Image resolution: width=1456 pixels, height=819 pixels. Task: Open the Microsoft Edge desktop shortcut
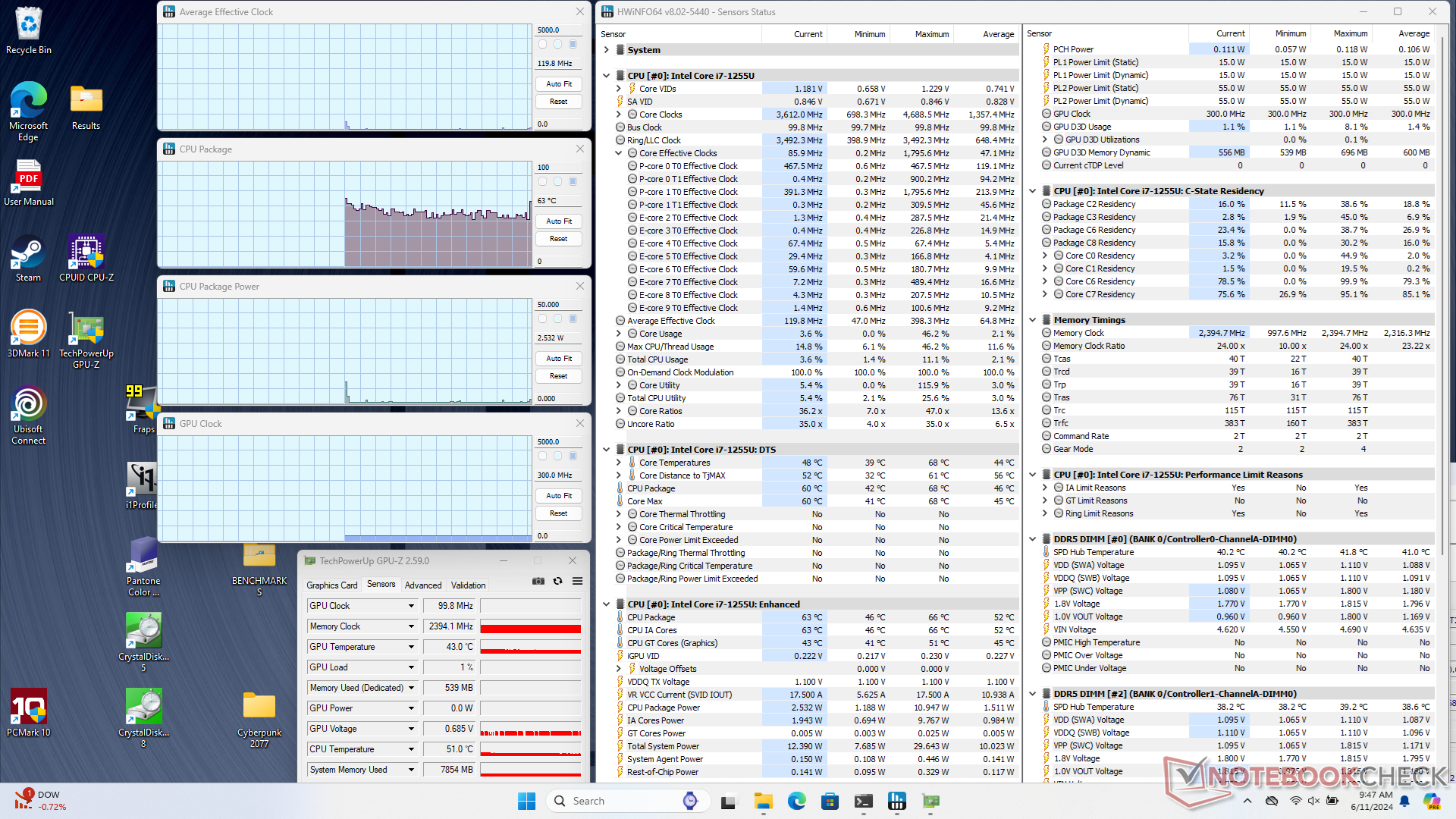click(29, 111)
